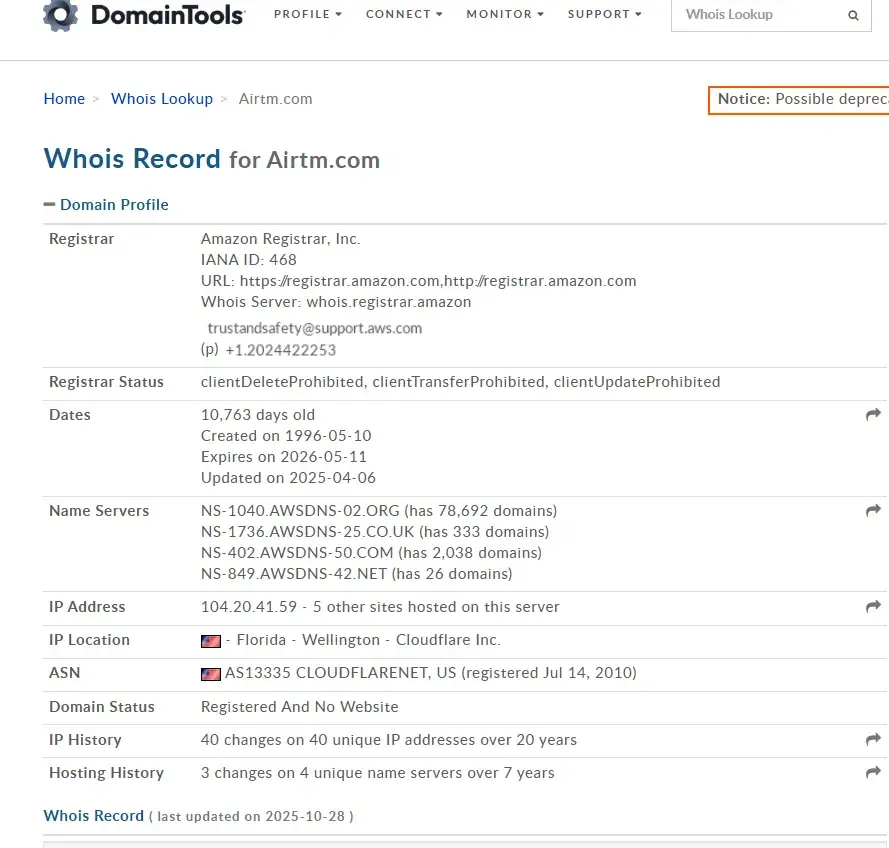Open the Connect dropdown menu
889x848 pixels.
click(x=404, y=14)
